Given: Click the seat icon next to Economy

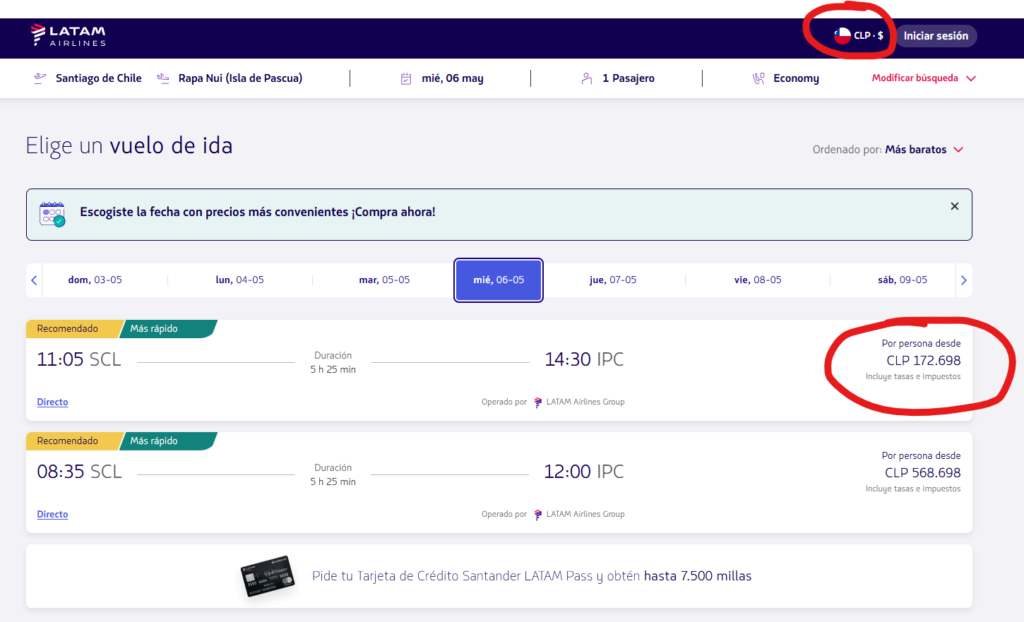Looking at the screenshot, I should (759, 79).
